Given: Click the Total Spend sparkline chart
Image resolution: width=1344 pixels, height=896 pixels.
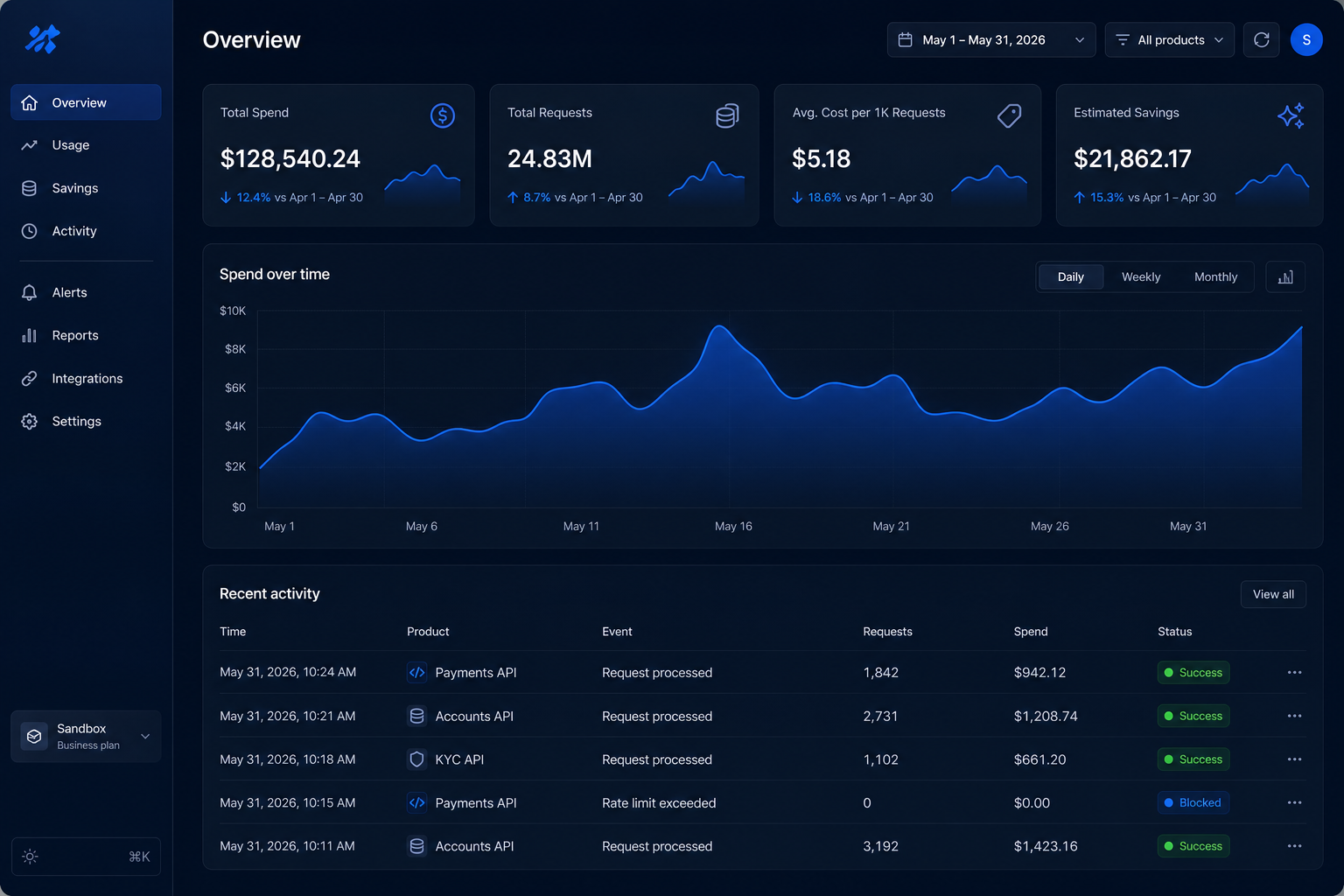Looking at the screenshot, I should click(x=423, y=185).
